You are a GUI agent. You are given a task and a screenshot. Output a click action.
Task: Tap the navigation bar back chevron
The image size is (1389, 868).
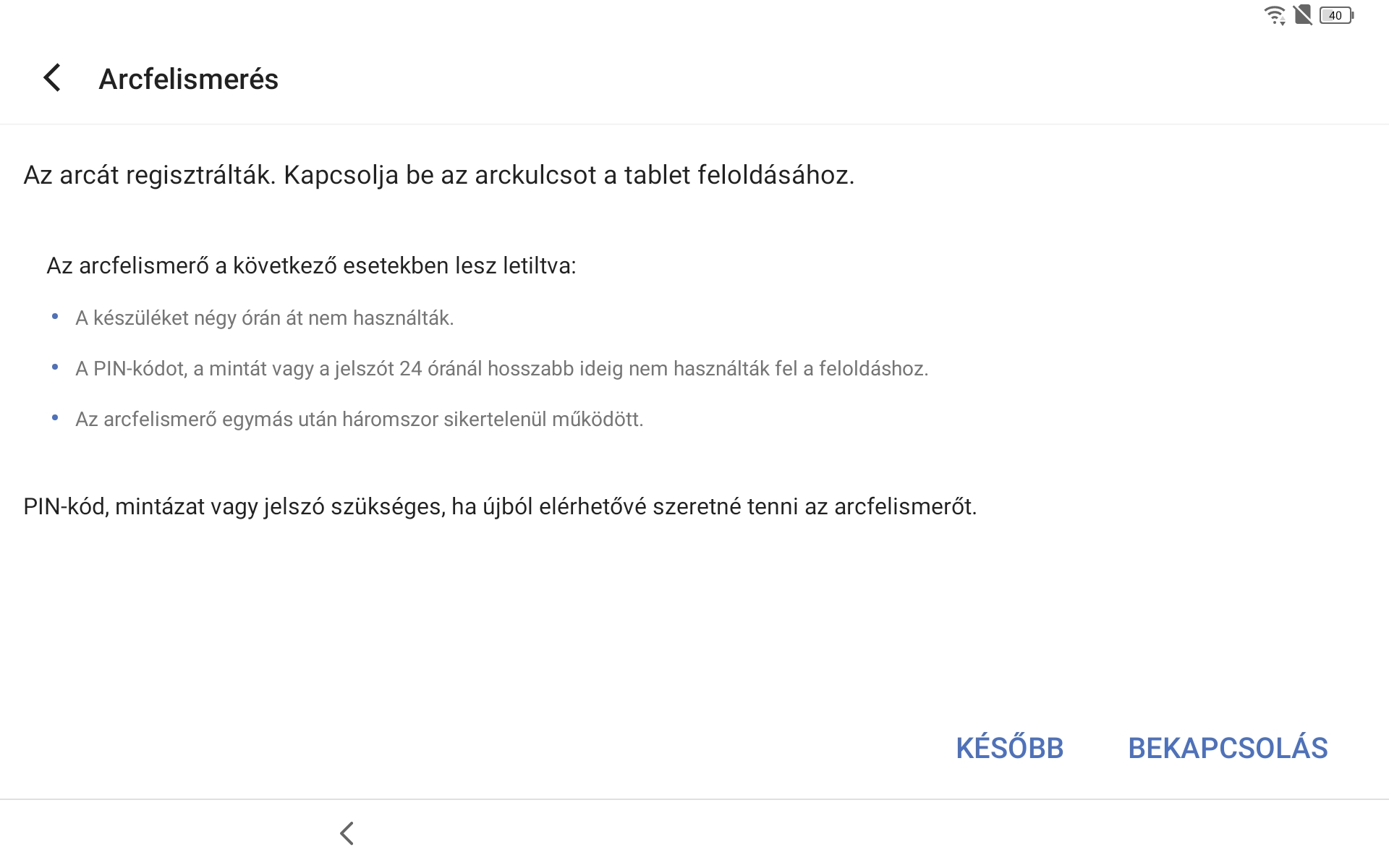[x=347, y=833]
